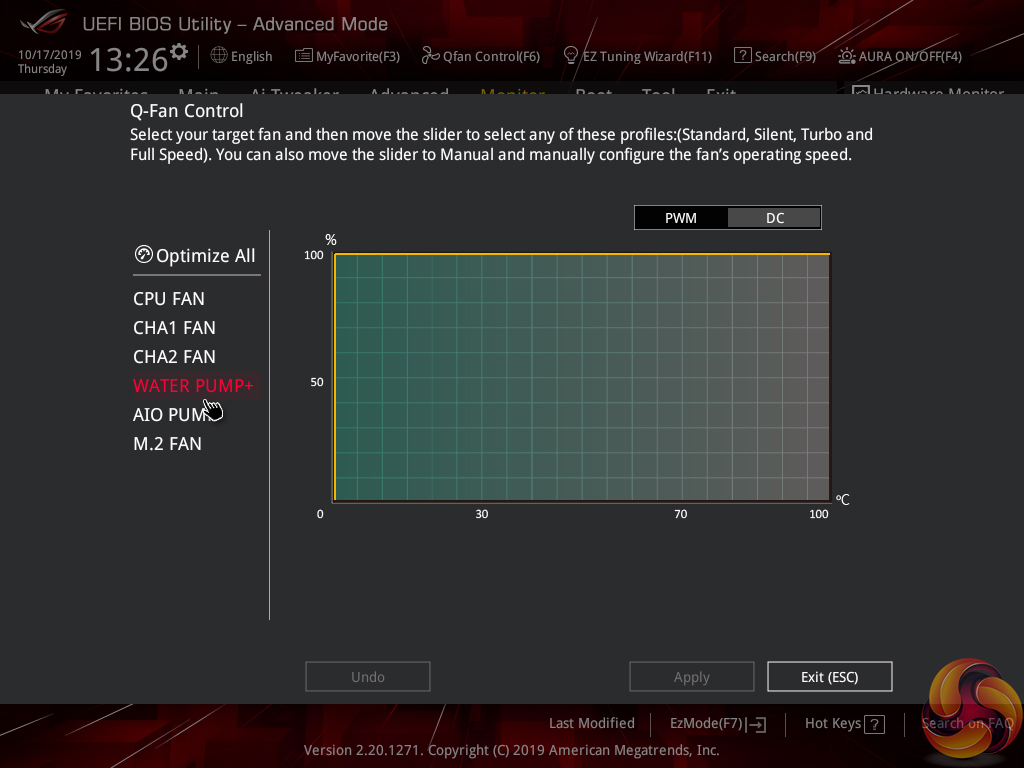Image resolution: width=1024 pixels, height=768 pixels.
Task: Click the Optimize All gauge icon
Action: point(143,254)
